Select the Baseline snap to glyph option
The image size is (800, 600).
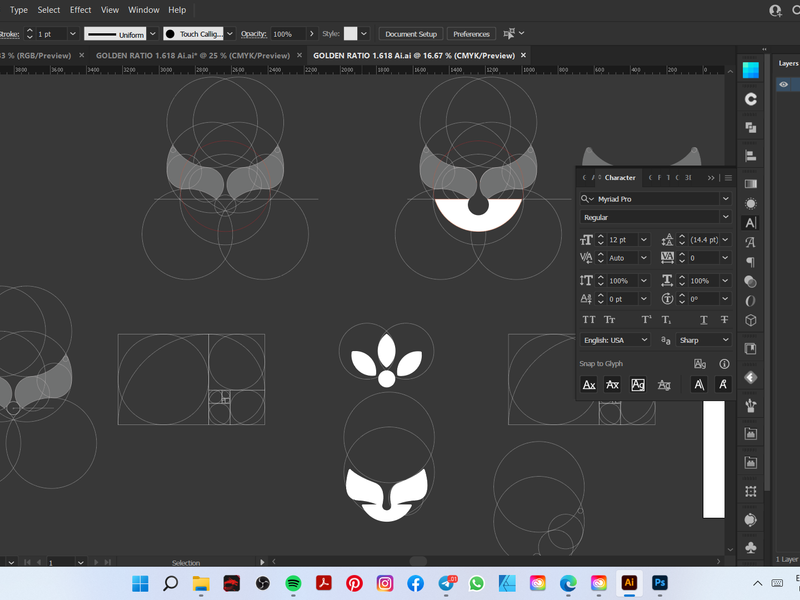pyautogui.click(x=589, y=385)
